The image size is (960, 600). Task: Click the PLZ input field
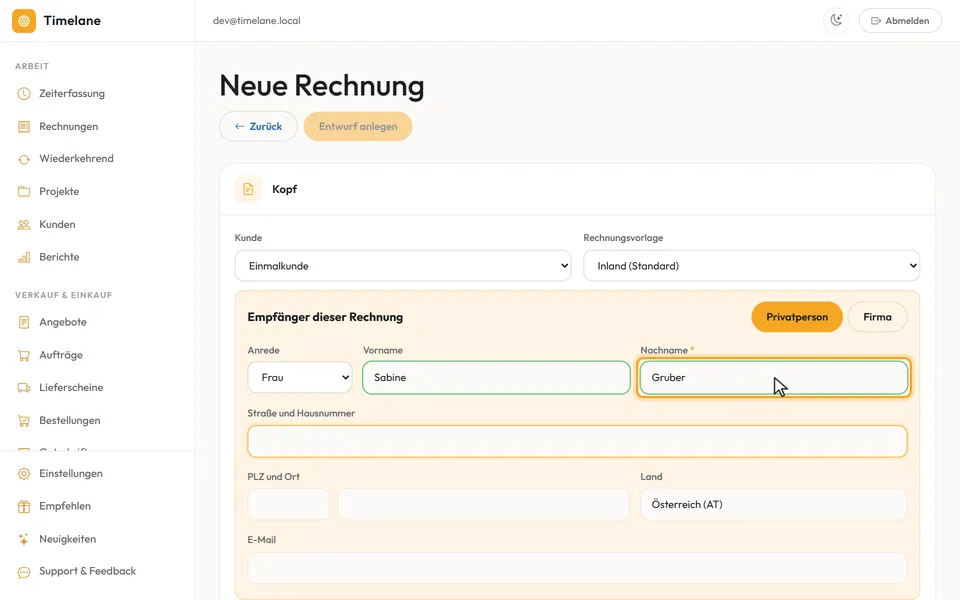point(288,504)
